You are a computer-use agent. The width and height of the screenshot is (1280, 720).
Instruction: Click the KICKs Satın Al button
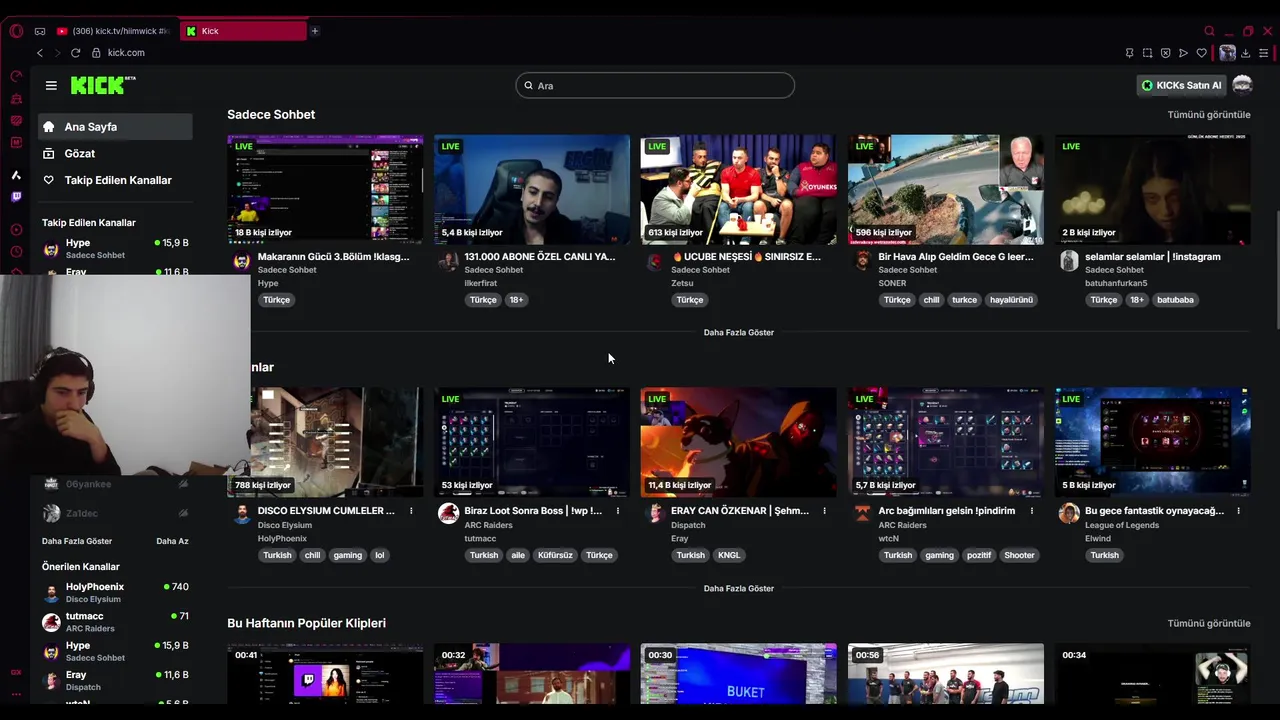[1182, 85]
